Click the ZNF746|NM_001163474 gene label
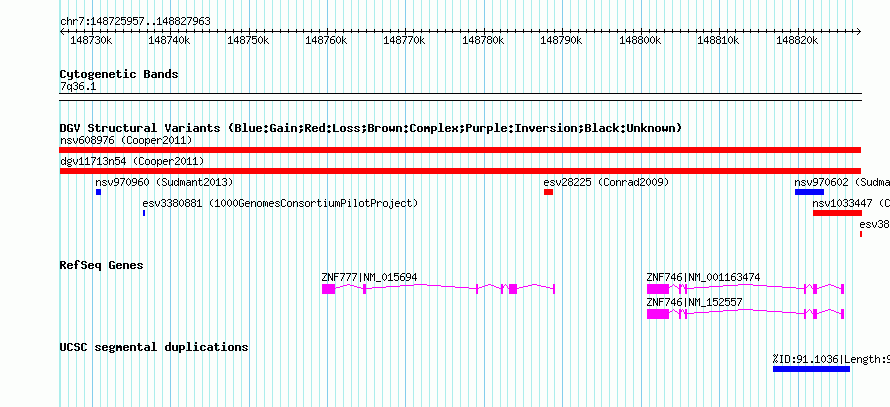The width and height of the screenshot is (890, 407). tap(703, 277)
